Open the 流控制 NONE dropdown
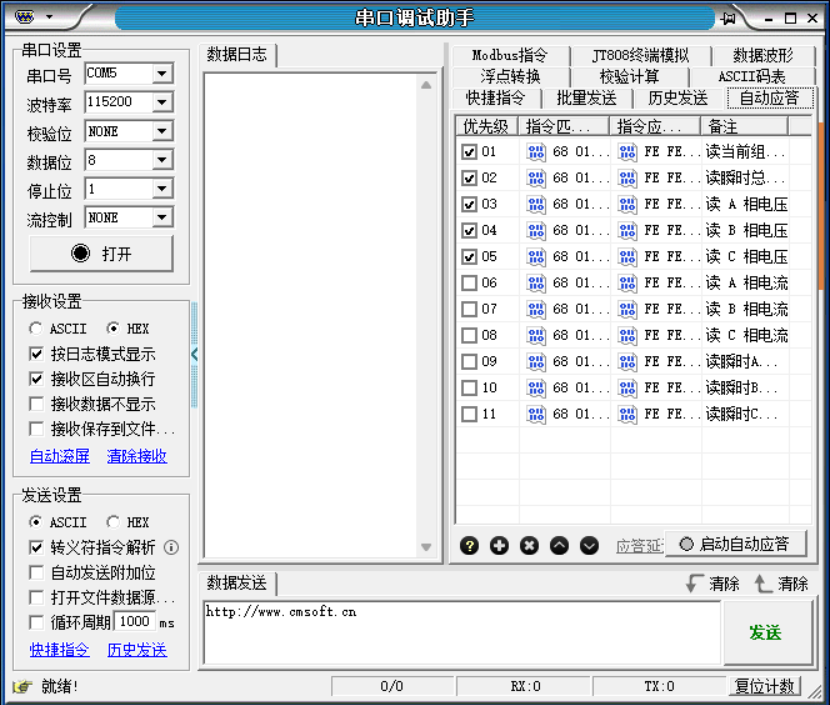830x705 pixels. tap(162, 217)
